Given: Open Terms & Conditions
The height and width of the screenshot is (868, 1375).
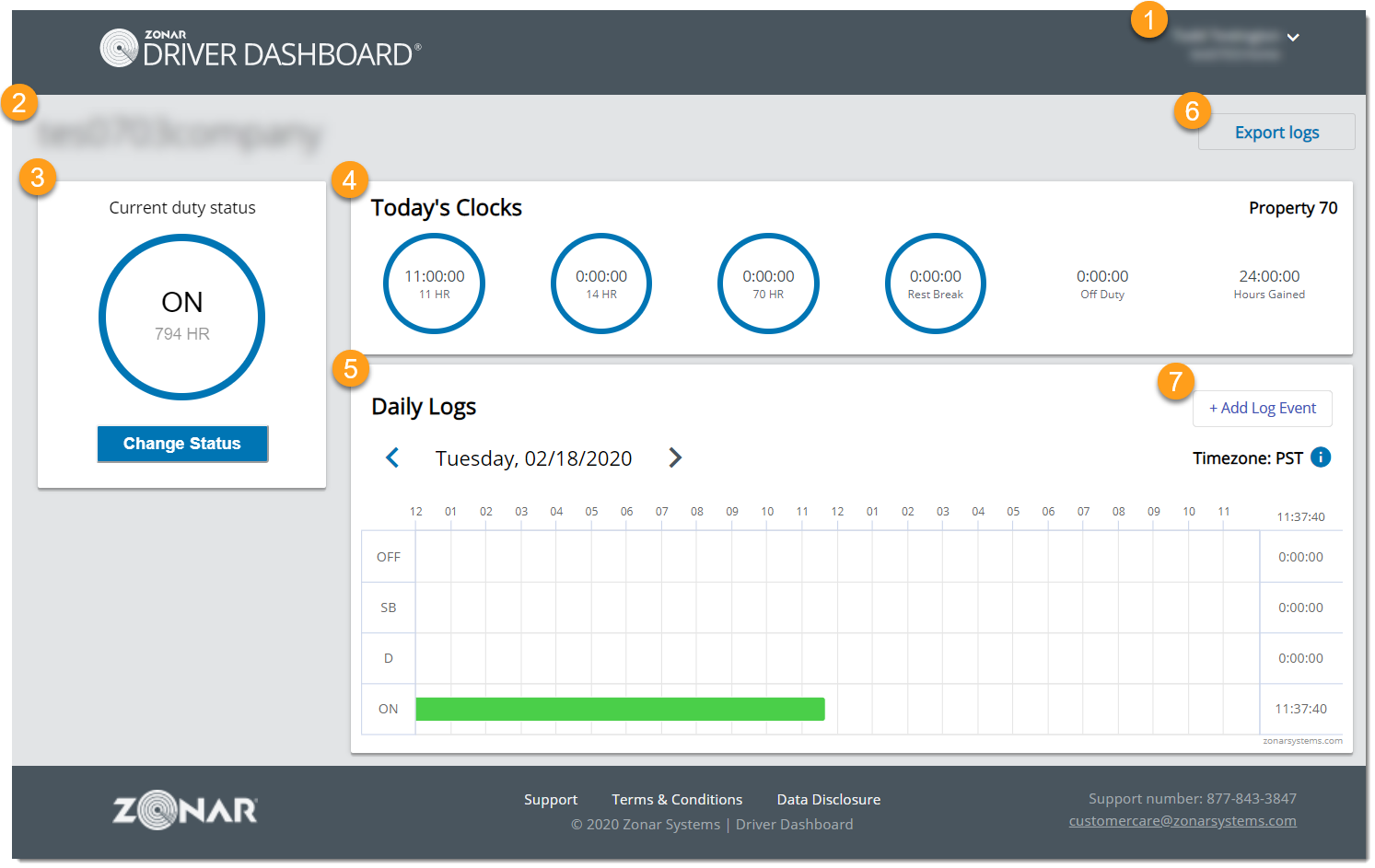Looking at the screenshot, I should coord(677,799).
